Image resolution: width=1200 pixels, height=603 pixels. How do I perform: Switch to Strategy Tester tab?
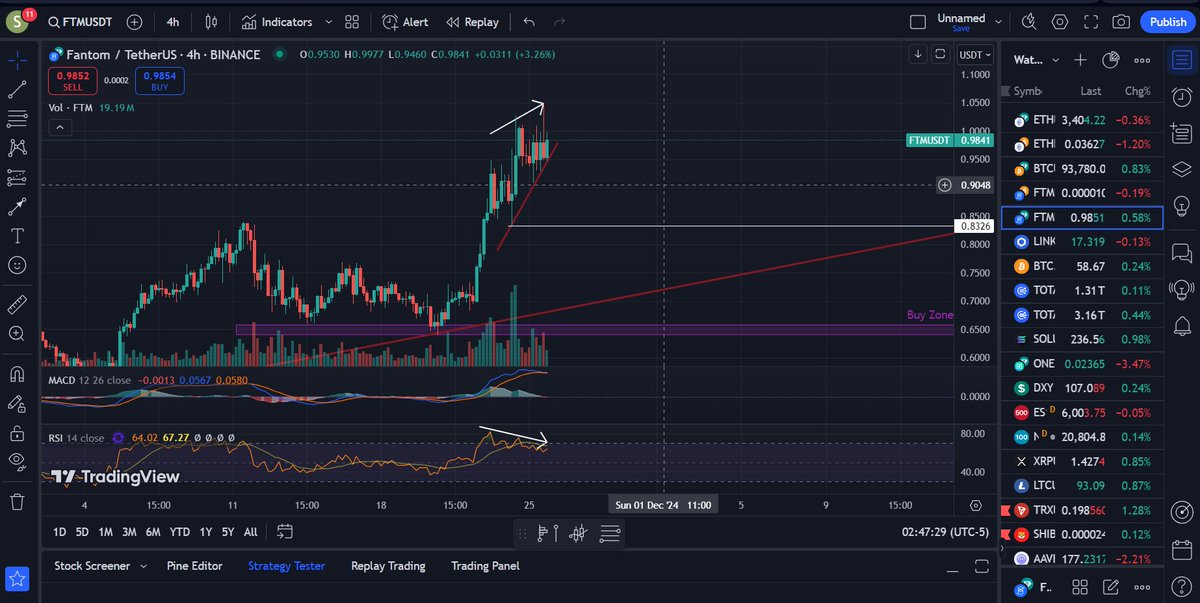[x=286, y=566]
